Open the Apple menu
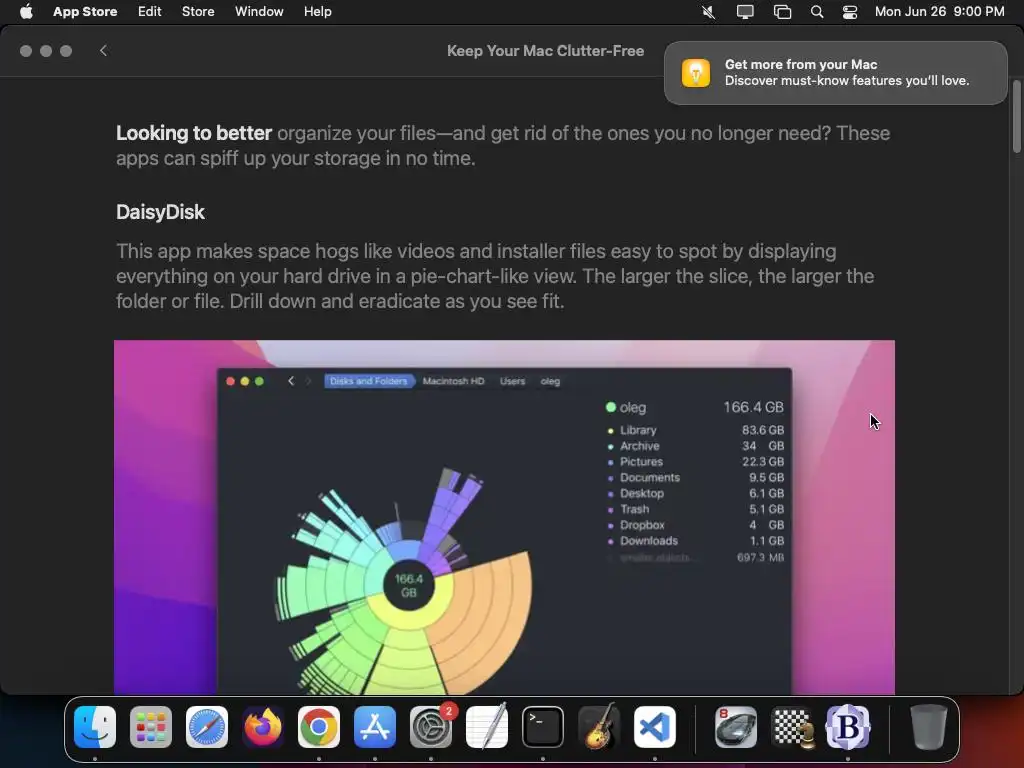Viewport: 1024px width, 768px height. point(26,12)
